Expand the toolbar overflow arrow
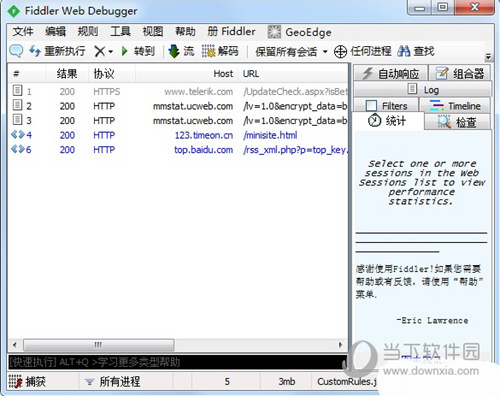This screenshot has width=500, height=396. (x=488, y=57)
